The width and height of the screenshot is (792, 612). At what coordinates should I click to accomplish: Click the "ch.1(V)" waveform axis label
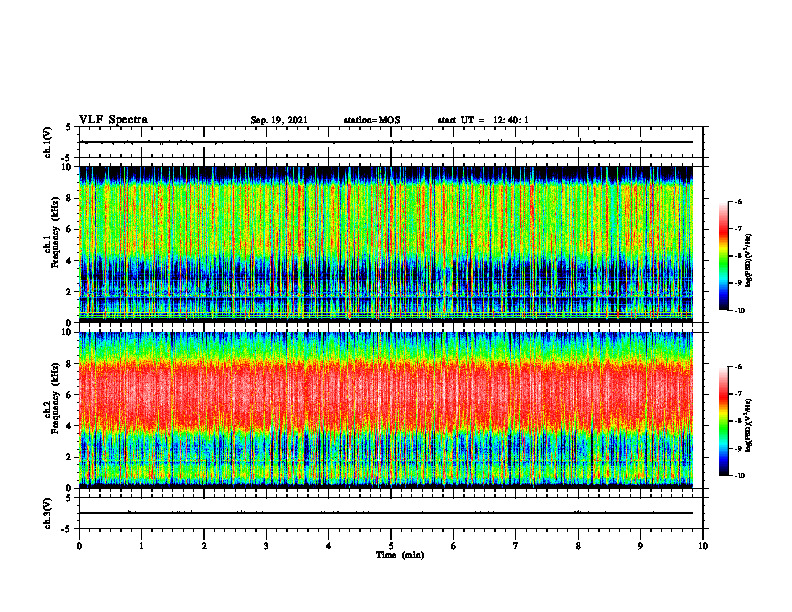47,142
